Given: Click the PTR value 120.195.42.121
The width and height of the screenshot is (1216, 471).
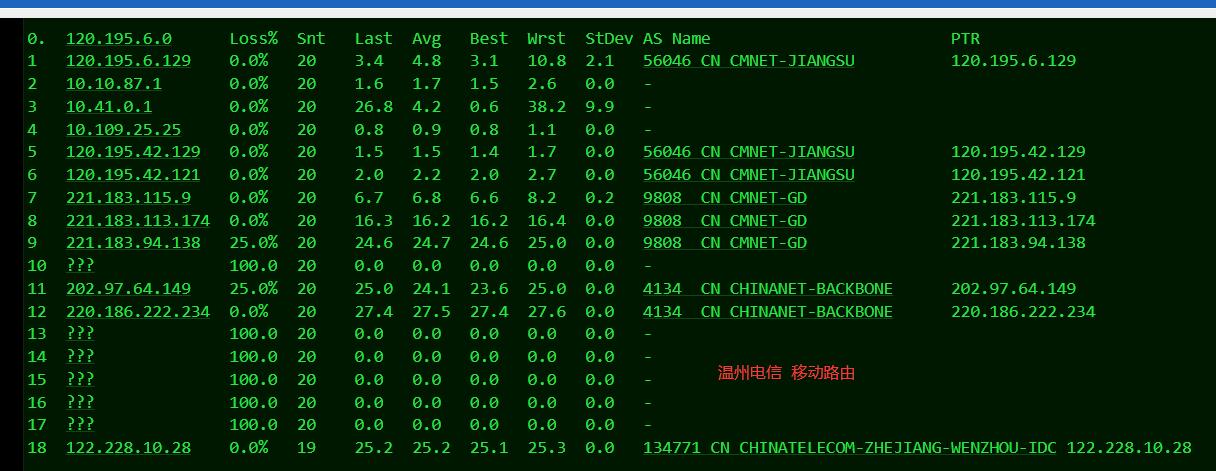Looking at the screenshot, I should click(1018, 174).
